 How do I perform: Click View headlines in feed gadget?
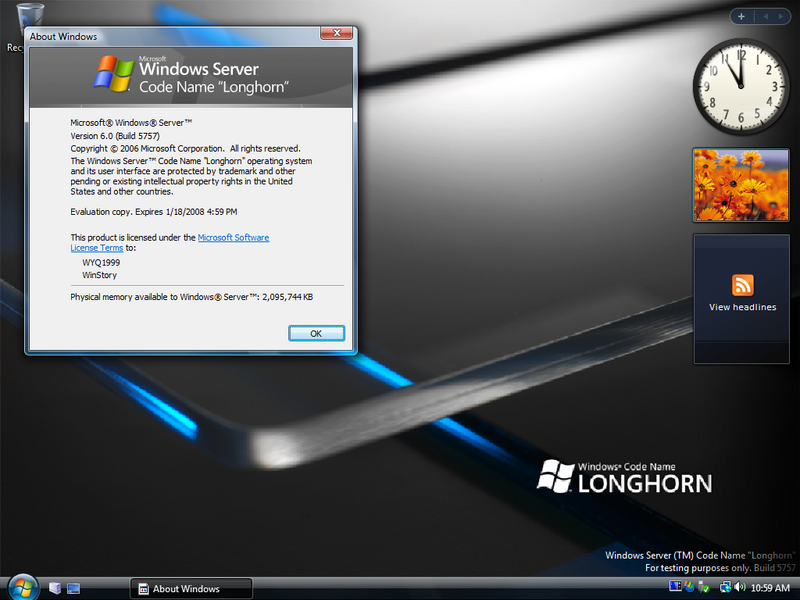742,307
